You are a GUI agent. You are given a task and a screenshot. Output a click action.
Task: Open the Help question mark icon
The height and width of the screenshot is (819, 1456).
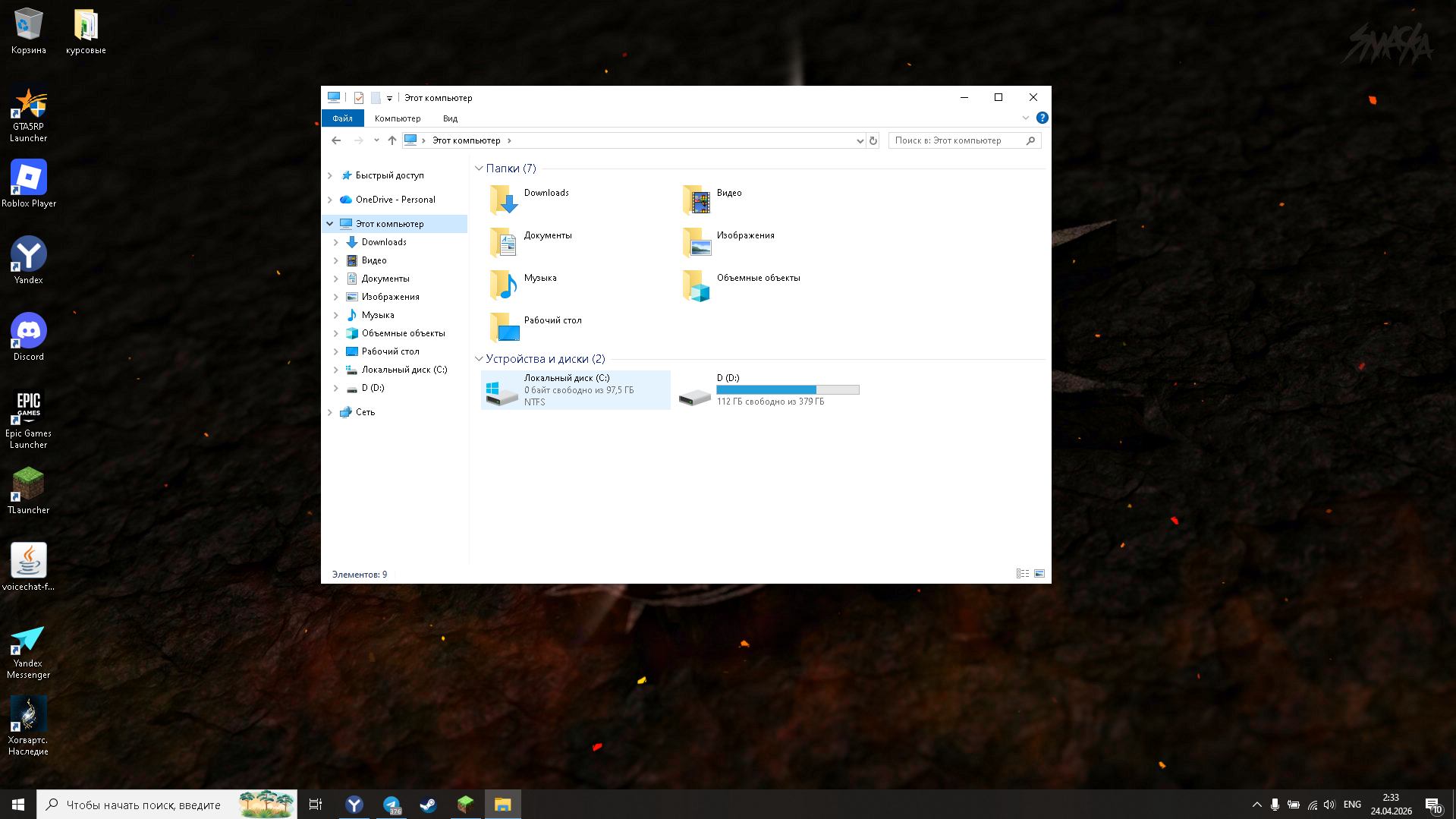tap(1042, 118)
